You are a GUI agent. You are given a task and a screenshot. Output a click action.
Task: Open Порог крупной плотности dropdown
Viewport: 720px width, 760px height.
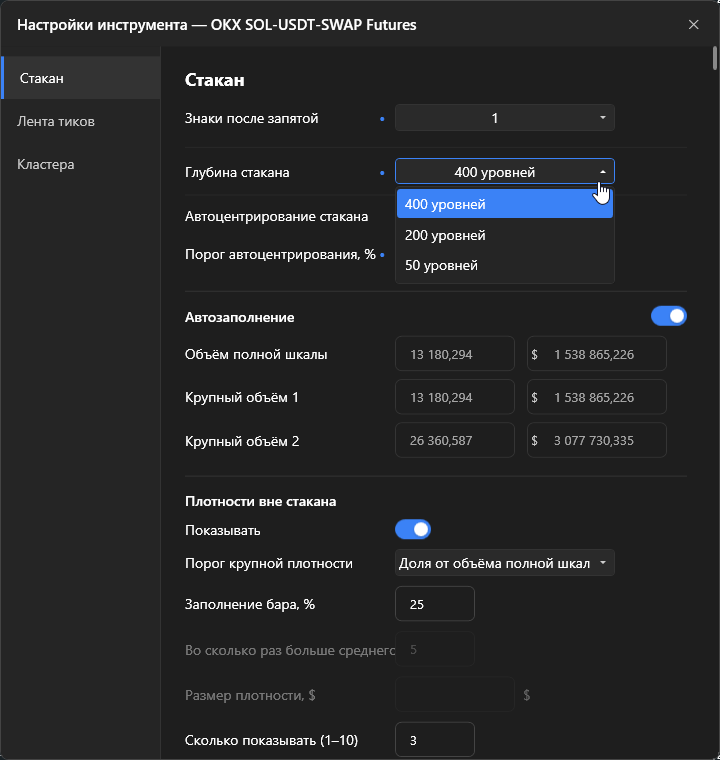tap(505, 563)
